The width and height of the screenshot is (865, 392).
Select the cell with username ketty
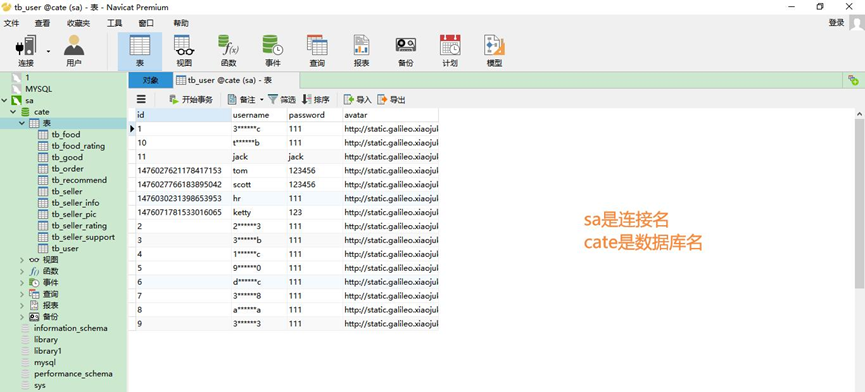(x=259, y=212)
